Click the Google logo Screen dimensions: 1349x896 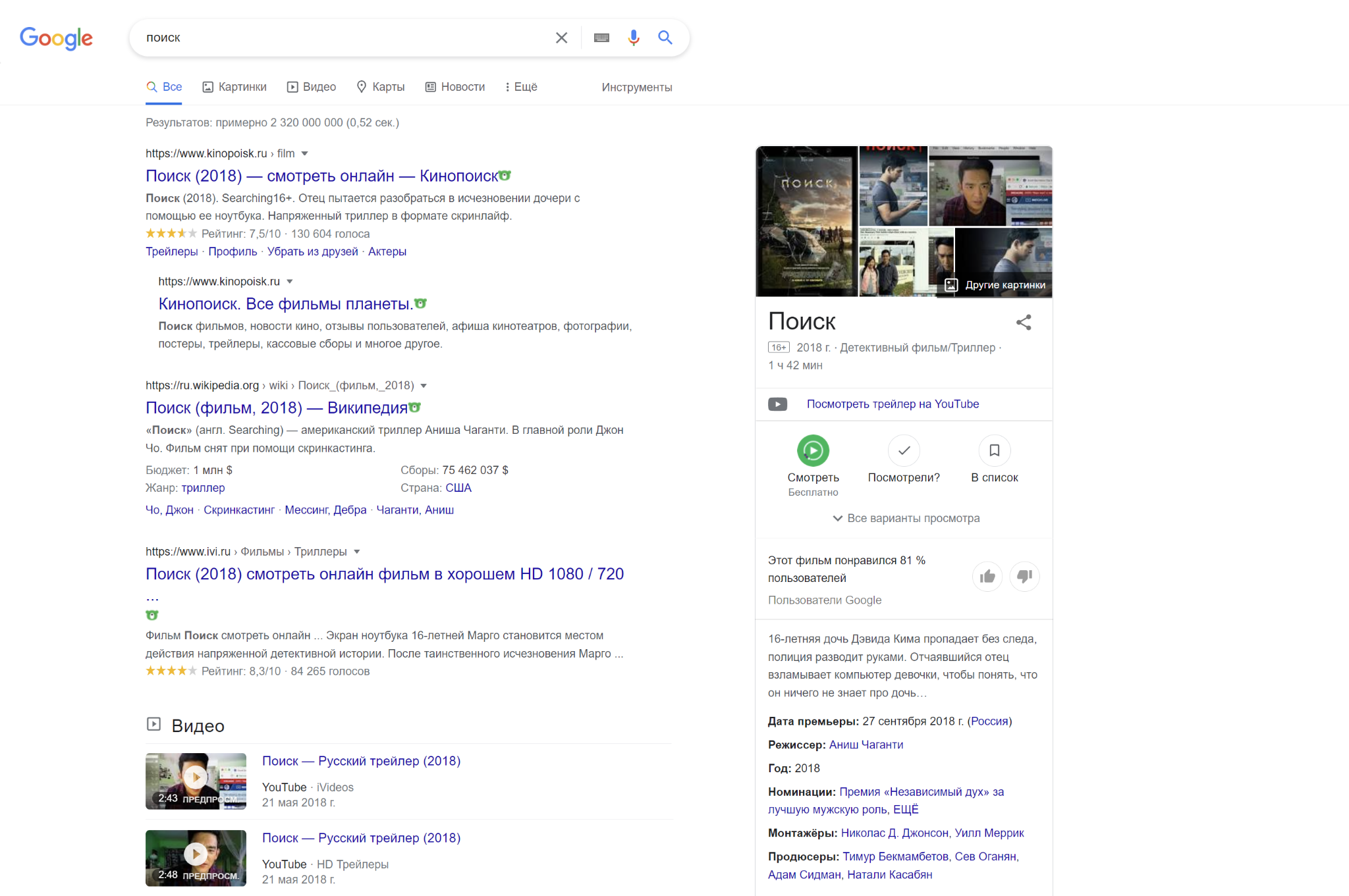[x=56, y=38]
